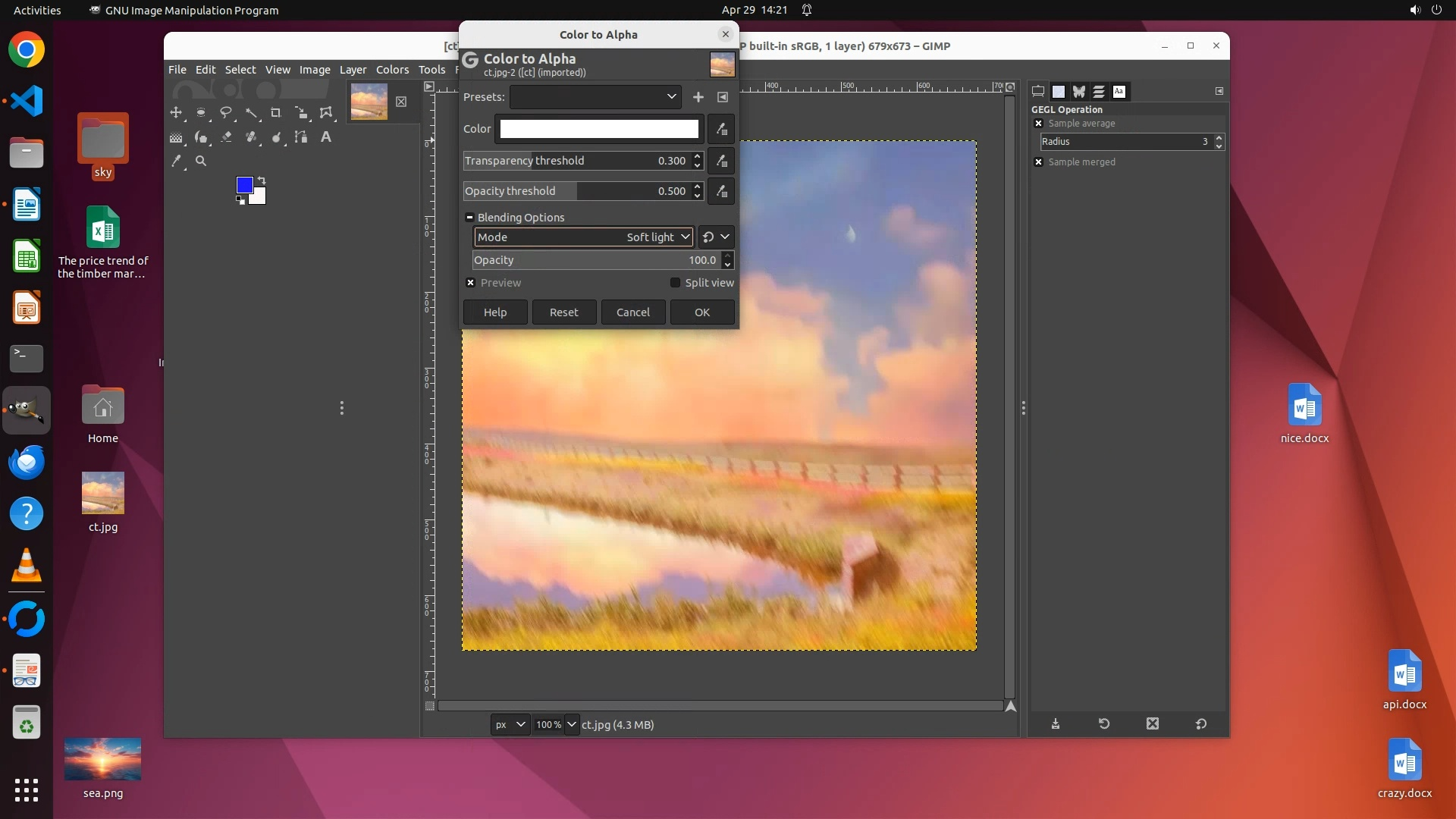The height and width of the screenshot is (819, 1456).
Task: Select the Text tool
Action: (x=326, y=137)
